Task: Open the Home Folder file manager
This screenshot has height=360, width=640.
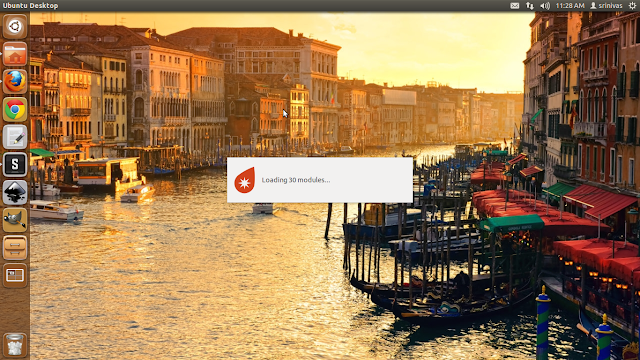Action: click(15, 54)
